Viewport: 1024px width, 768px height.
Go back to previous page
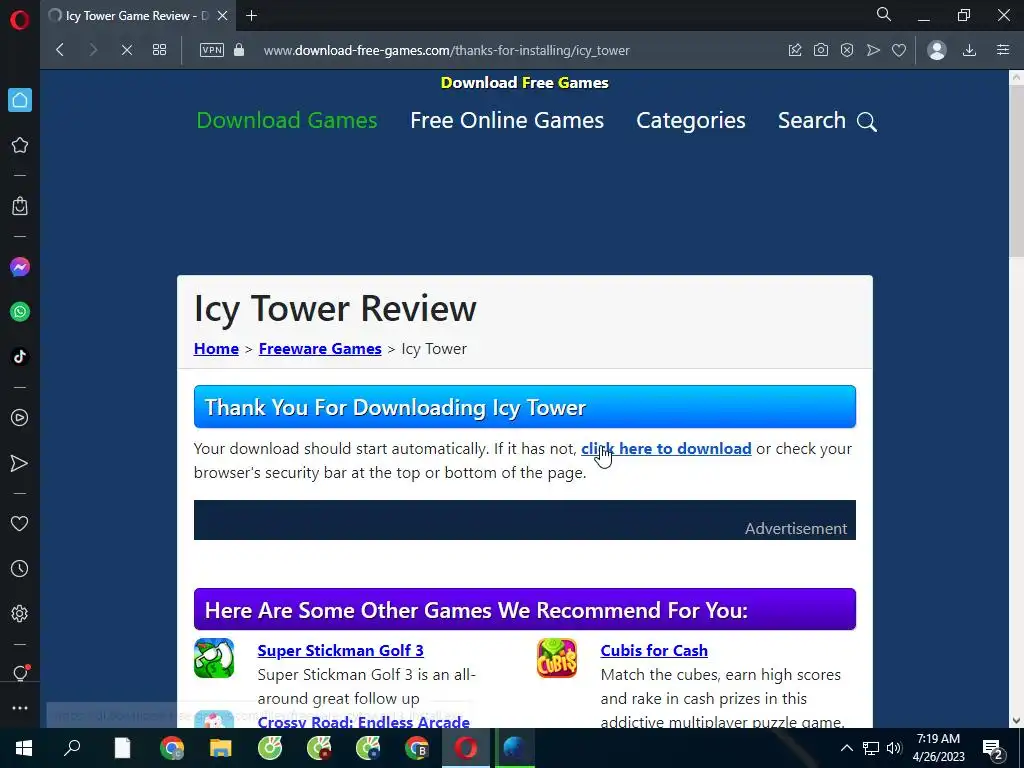click(x=60, y=50)
